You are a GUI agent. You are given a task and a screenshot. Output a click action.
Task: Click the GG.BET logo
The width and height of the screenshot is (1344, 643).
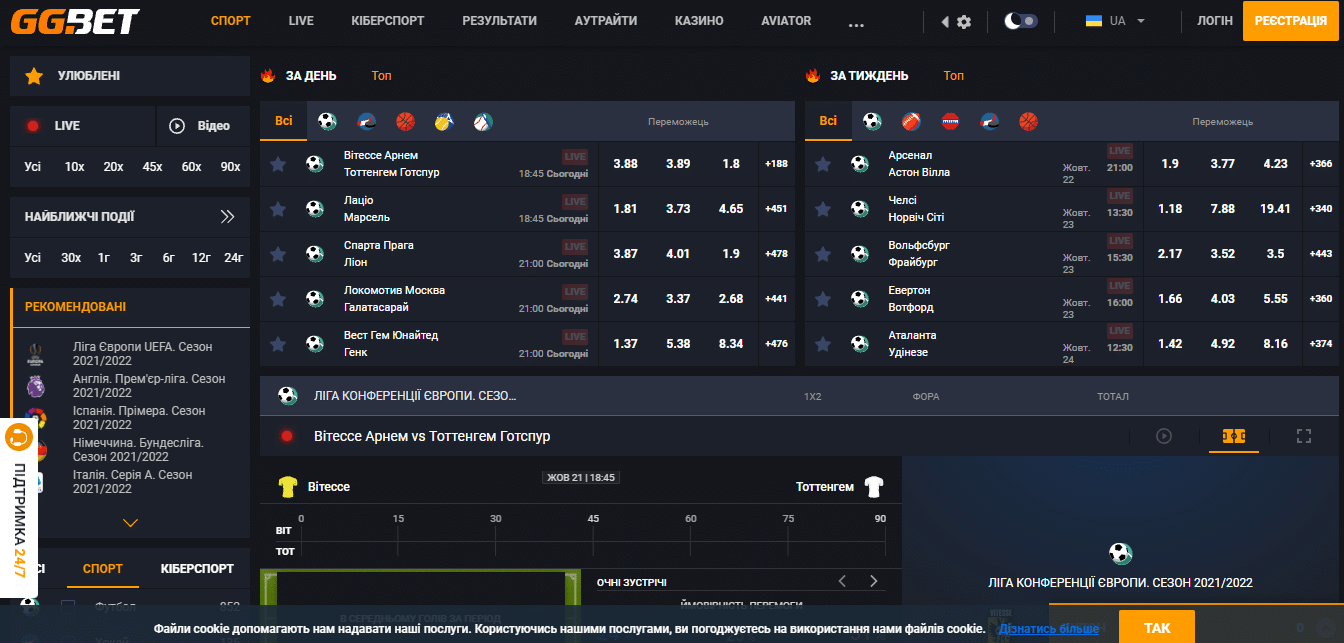click(74, 21)
